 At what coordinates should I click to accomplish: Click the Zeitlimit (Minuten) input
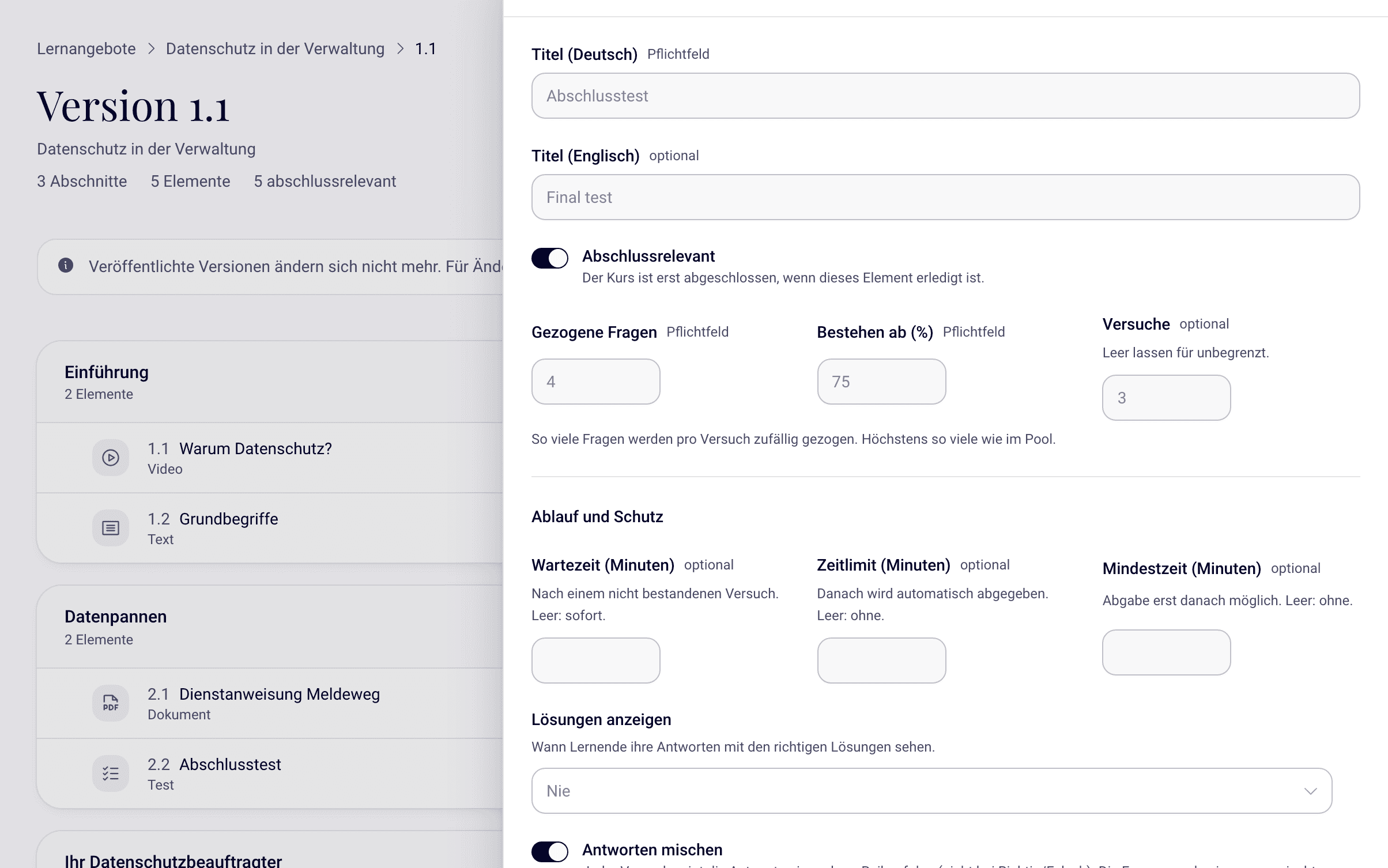coord(881,661)
